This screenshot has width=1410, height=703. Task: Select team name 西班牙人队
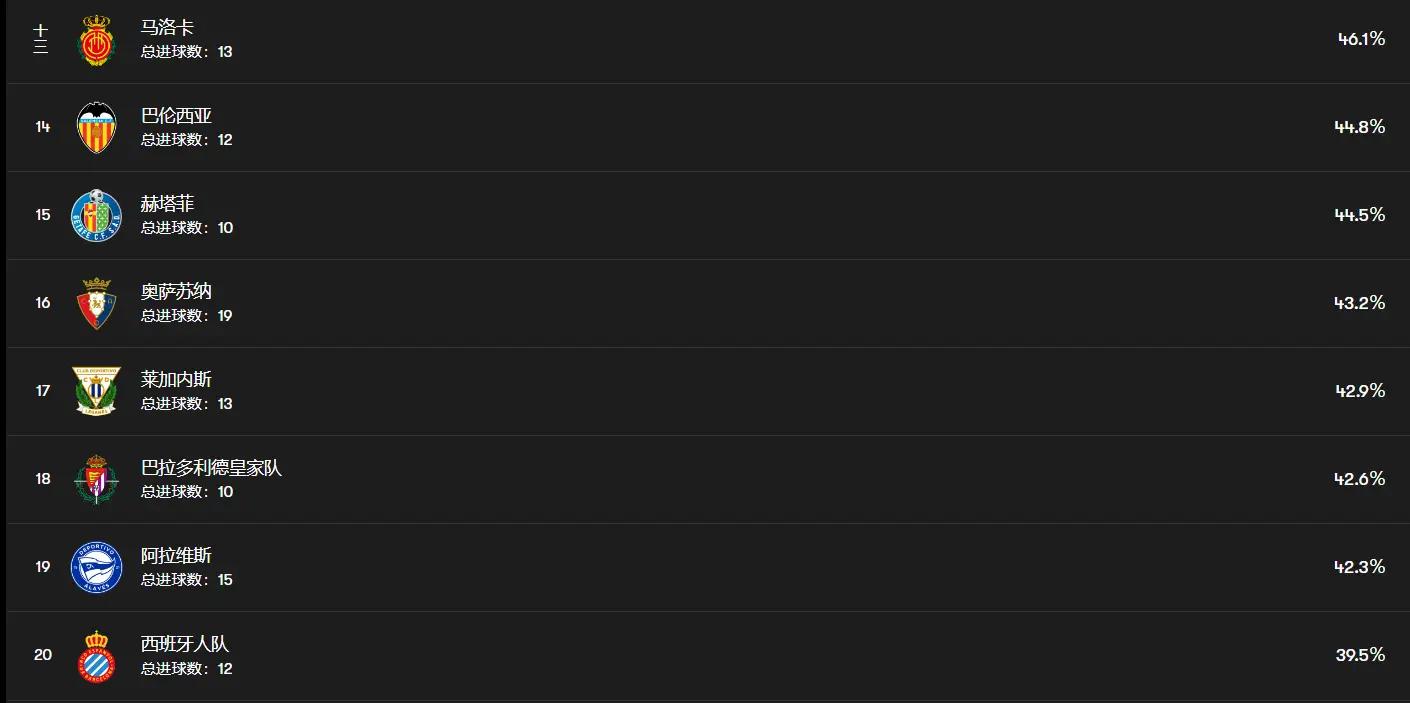185,644
